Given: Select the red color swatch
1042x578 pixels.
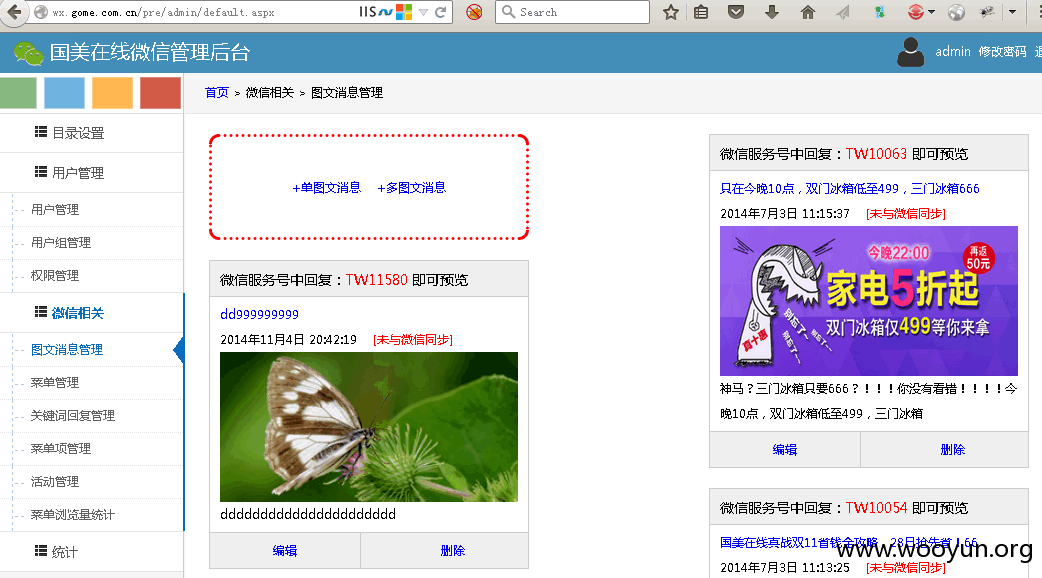Looking at the screenshot, I should pos(160,92).
